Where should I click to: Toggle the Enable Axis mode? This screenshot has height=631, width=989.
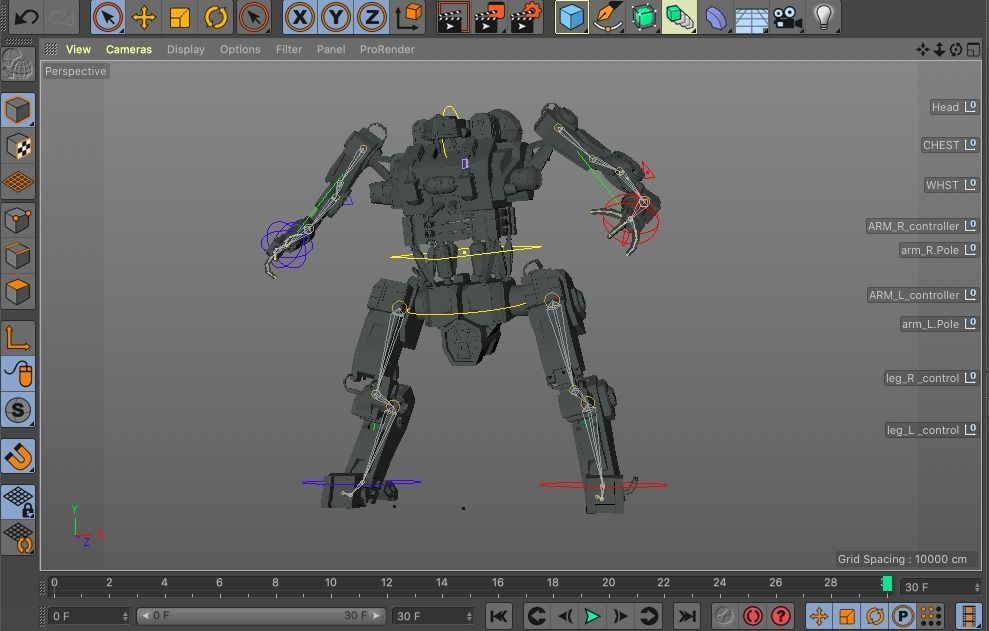pyautogui.click(x=18, y=338)
